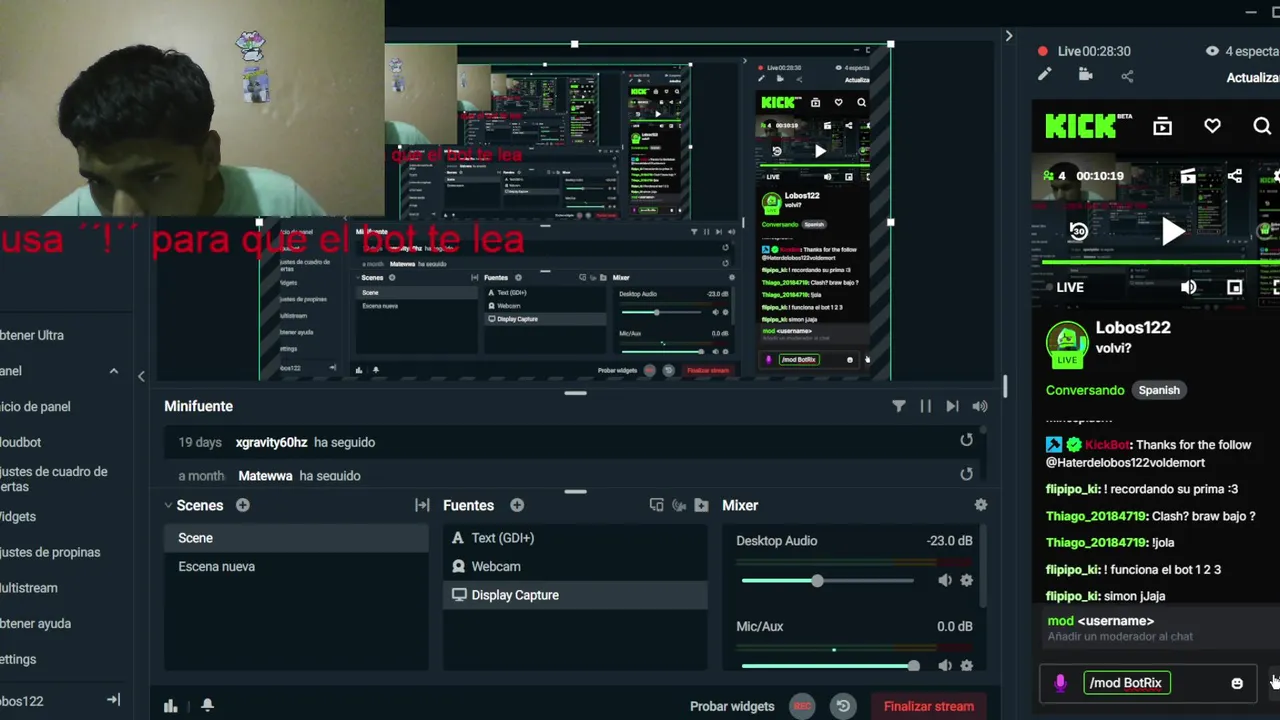Toggle the Kick player volume
The image size is (1280, 720).
[1188, 287]
